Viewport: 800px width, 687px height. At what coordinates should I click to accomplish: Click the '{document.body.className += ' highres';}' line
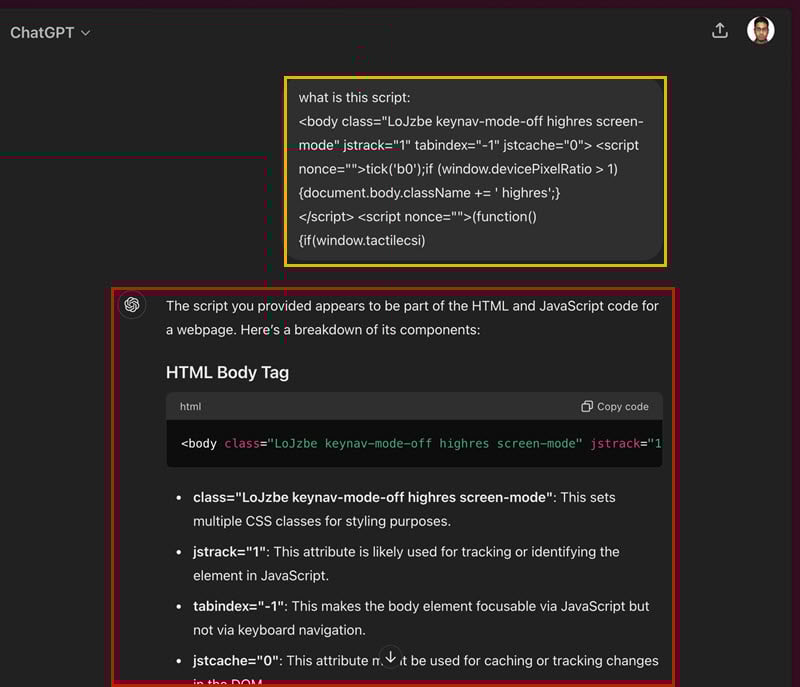(429, 193)
